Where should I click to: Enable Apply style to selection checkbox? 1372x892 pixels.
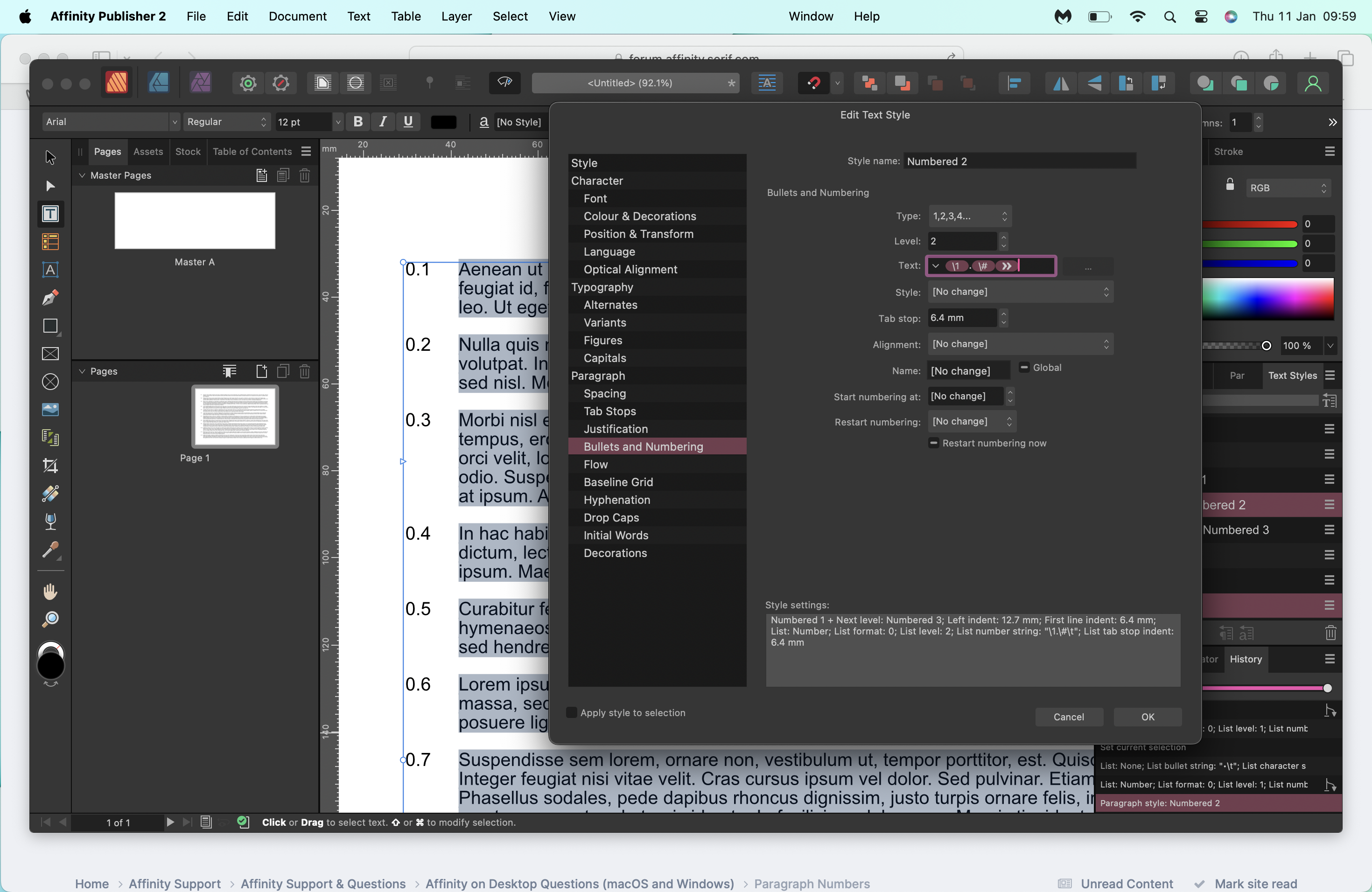pyautogui.click(x=572, y=713)
